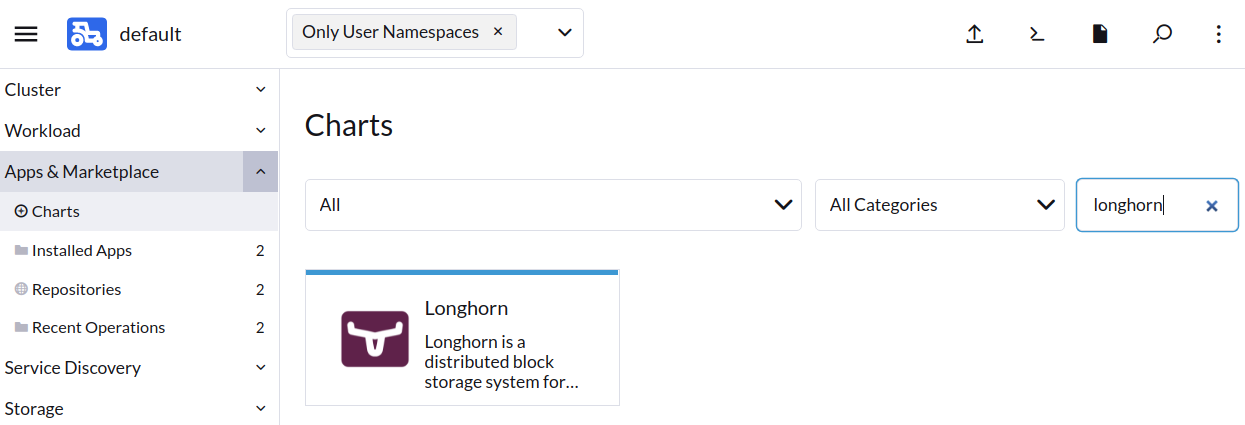Viewport: 1245px width, 425px height.
Task: Clear the longhorn search text
Action: pos(1212,205)
